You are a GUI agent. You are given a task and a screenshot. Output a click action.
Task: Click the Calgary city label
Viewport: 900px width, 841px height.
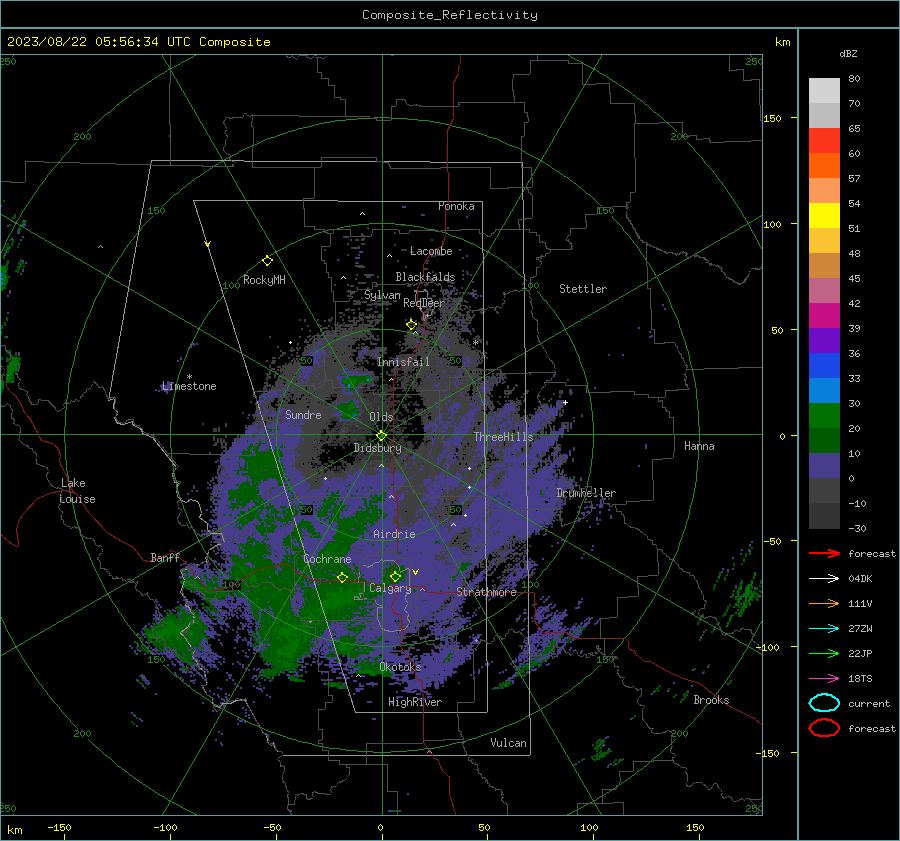coord(390,588)
